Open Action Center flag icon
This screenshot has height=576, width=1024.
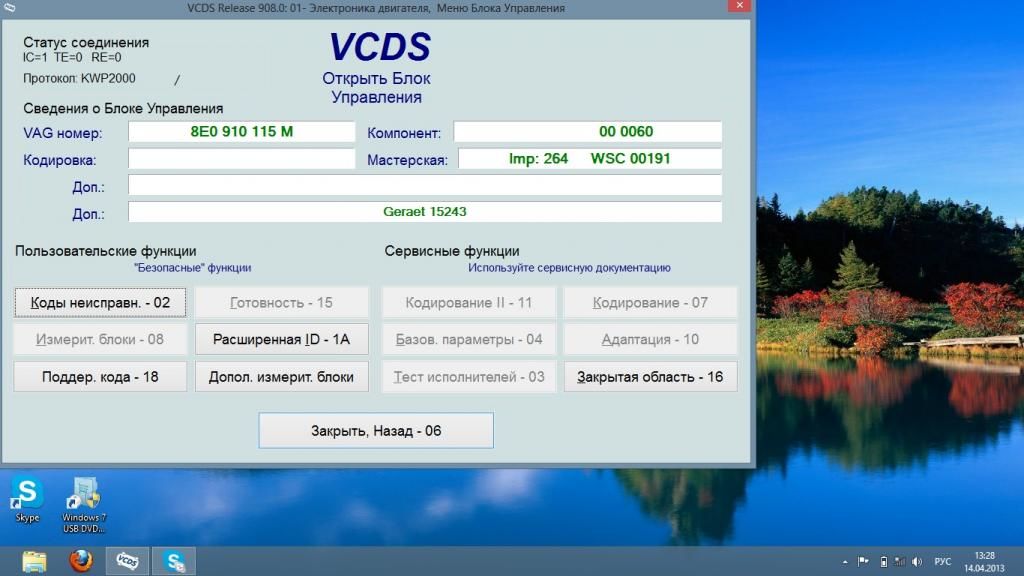(x=863, y=562)
